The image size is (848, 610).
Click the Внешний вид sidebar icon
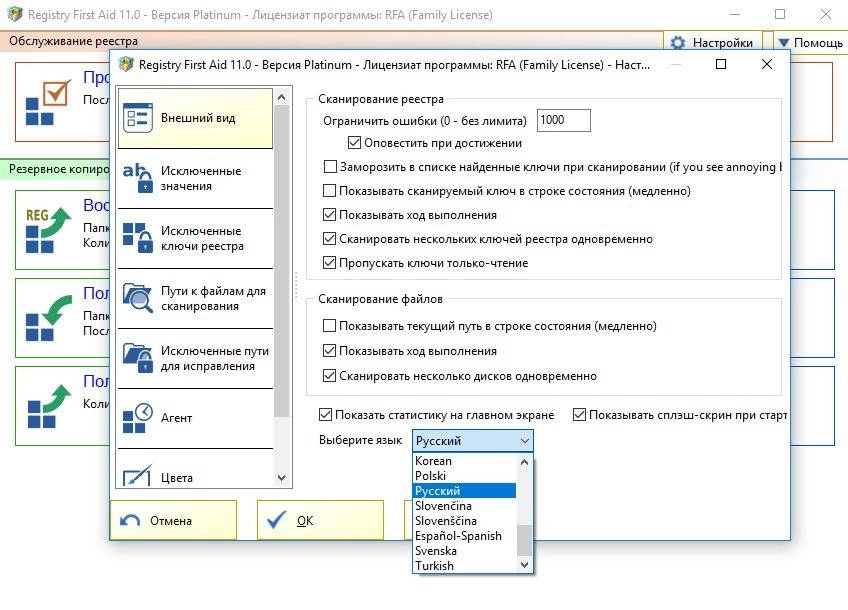(x=138, y=118)
